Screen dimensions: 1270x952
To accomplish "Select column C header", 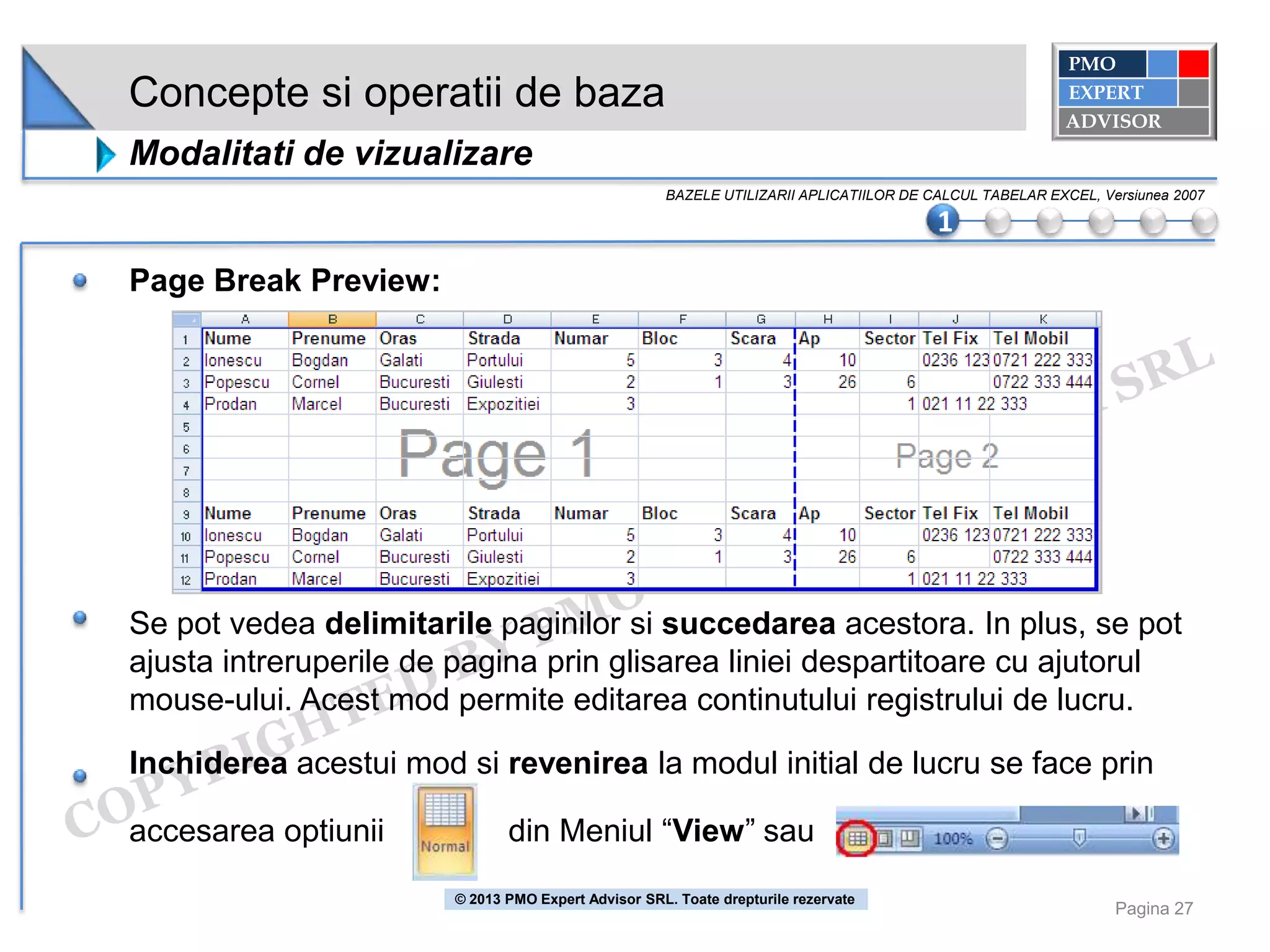I will click(420, 319).
